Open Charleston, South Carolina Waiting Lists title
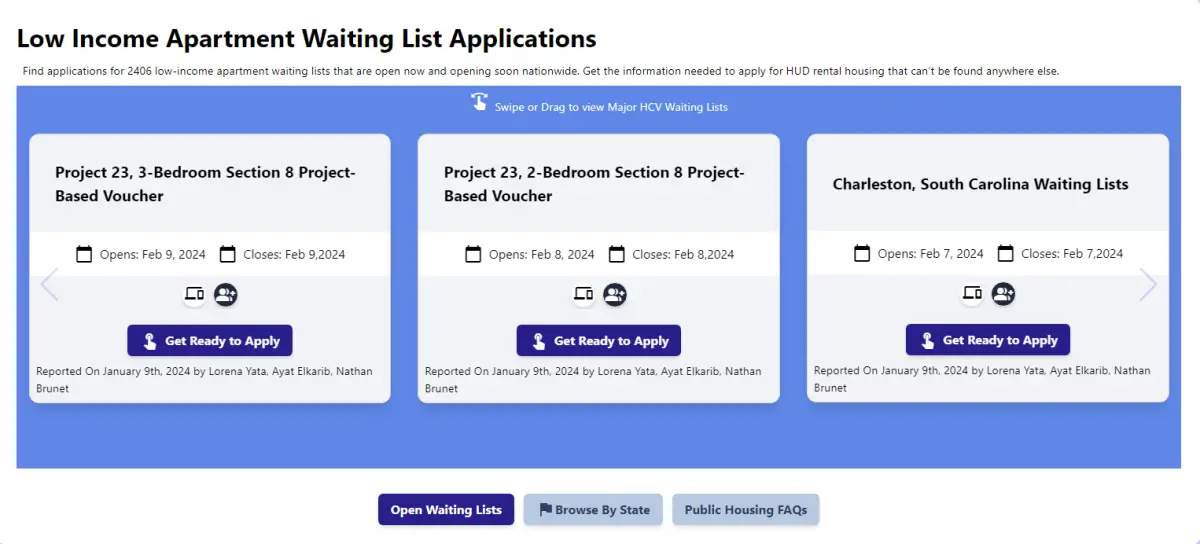Viewport: 1200px width, 544px height. 981,184
